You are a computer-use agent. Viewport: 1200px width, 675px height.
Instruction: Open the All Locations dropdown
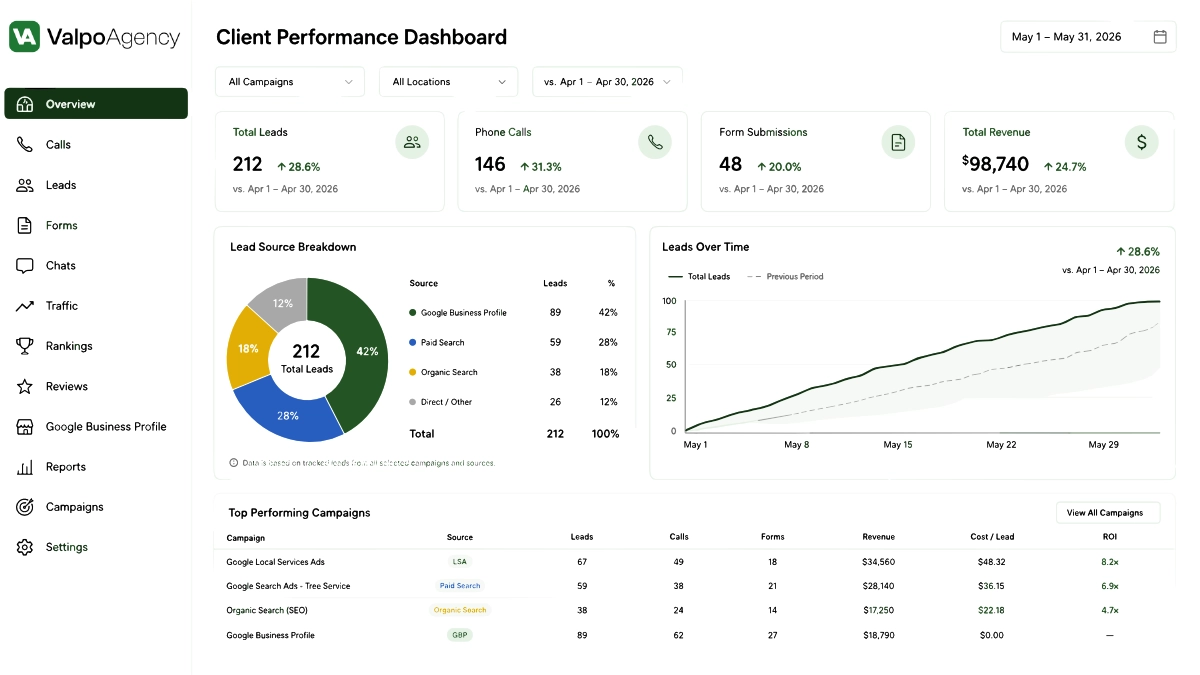click(x=448, y=82)
